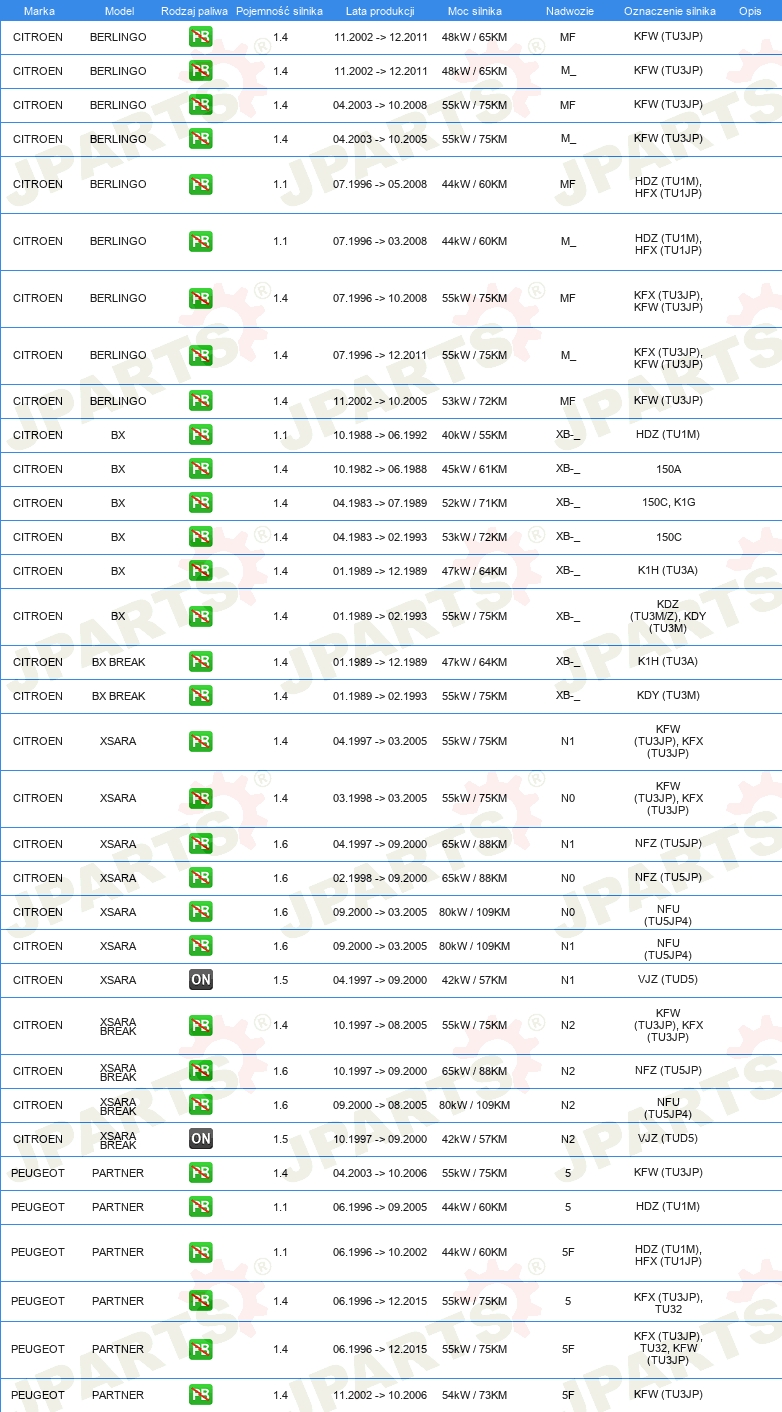Click the Nadwozie column header
This screenshot has height=1412, width=782.
click(568, 11)
